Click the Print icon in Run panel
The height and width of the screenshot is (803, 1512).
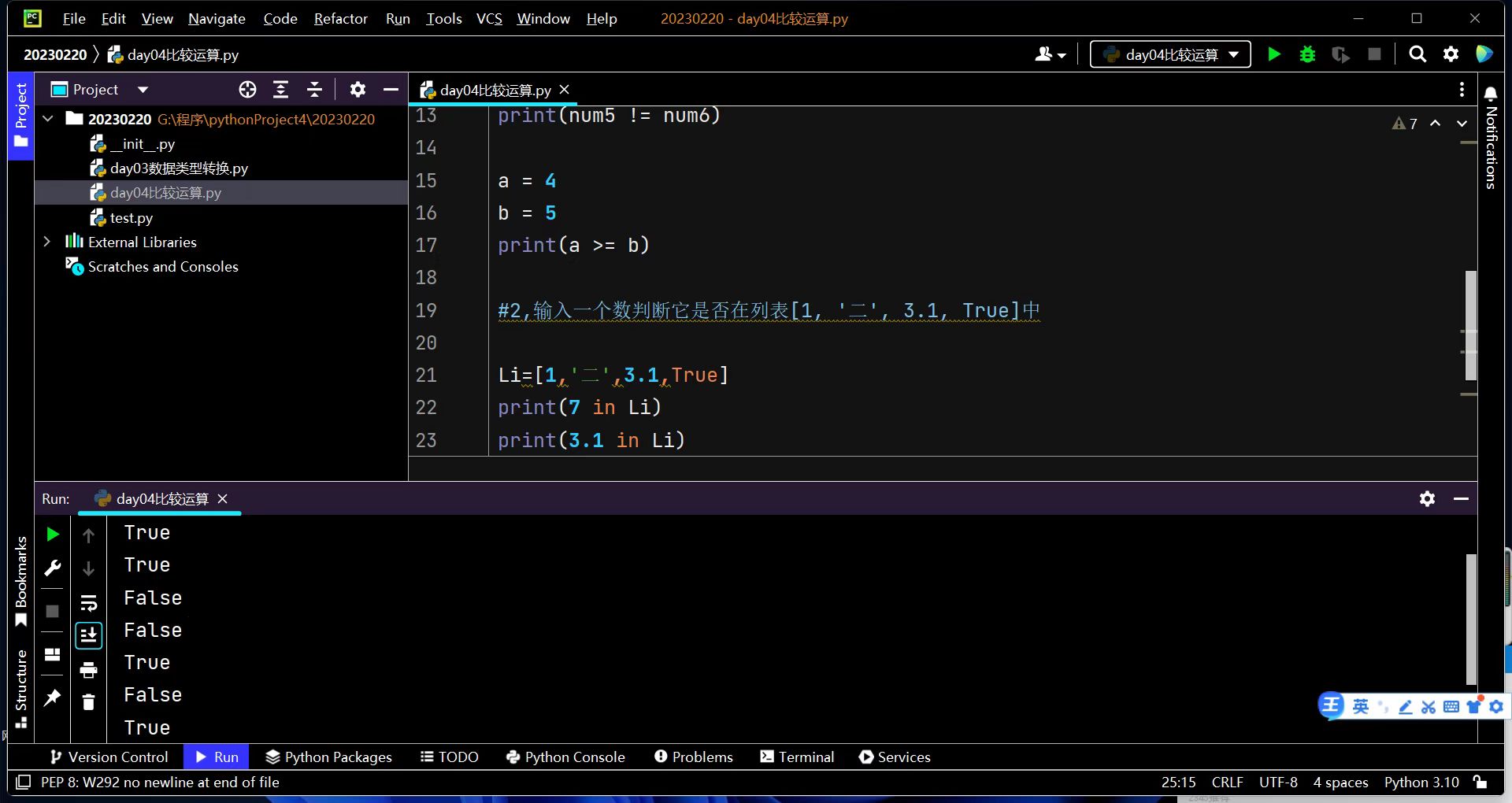click(88, 670)
